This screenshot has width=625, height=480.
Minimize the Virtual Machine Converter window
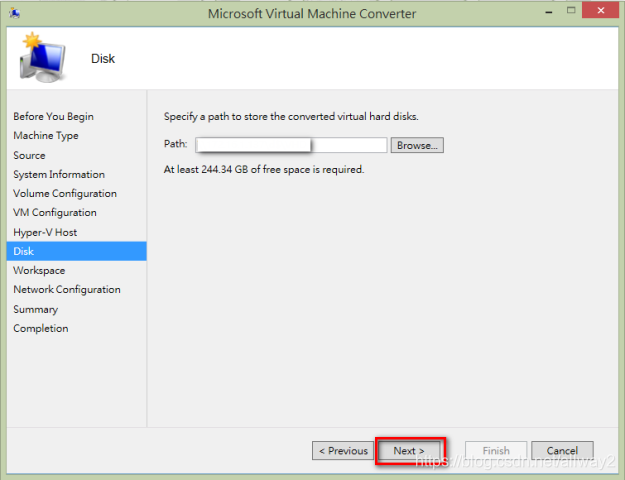(549, 12)
